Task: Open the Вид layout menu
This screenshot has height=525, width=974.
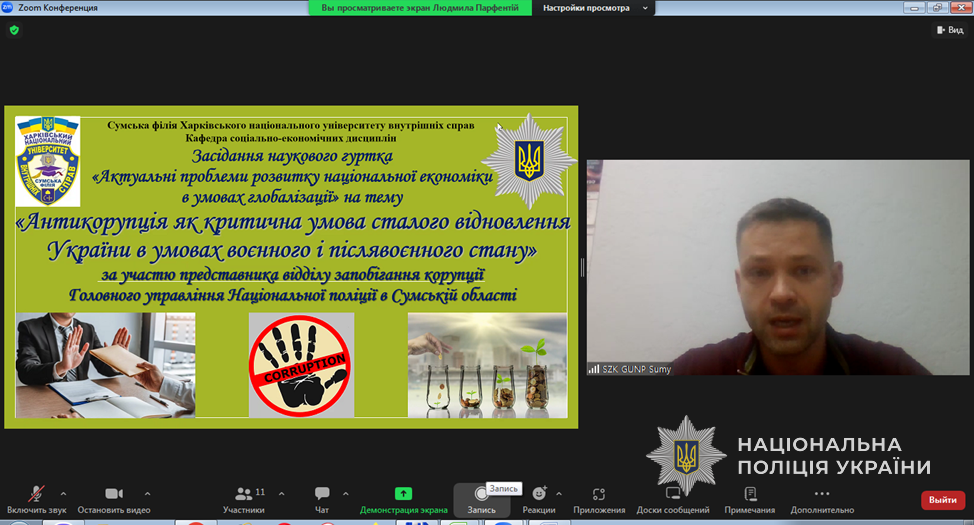Action: (949, 30)
